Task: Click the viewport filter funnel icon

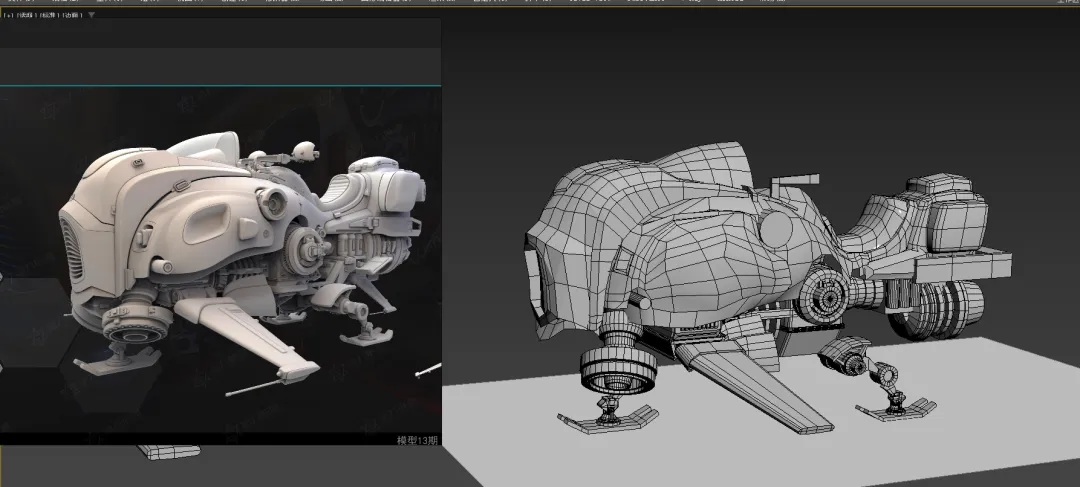Action: tap(92, 16)
